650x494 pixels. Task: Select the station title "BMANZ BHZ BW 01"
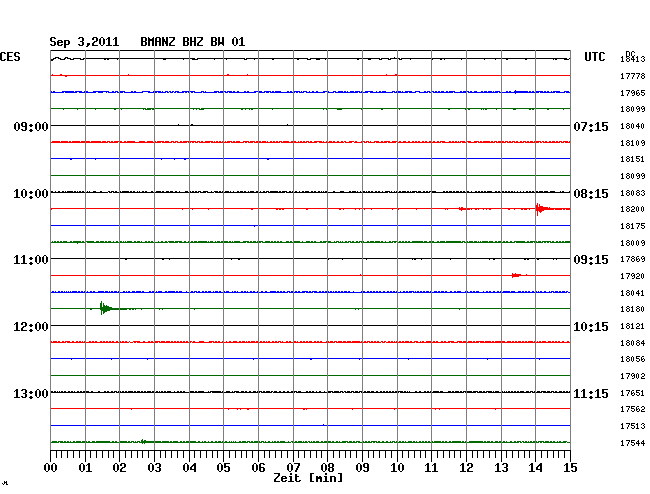pos(193,42)
